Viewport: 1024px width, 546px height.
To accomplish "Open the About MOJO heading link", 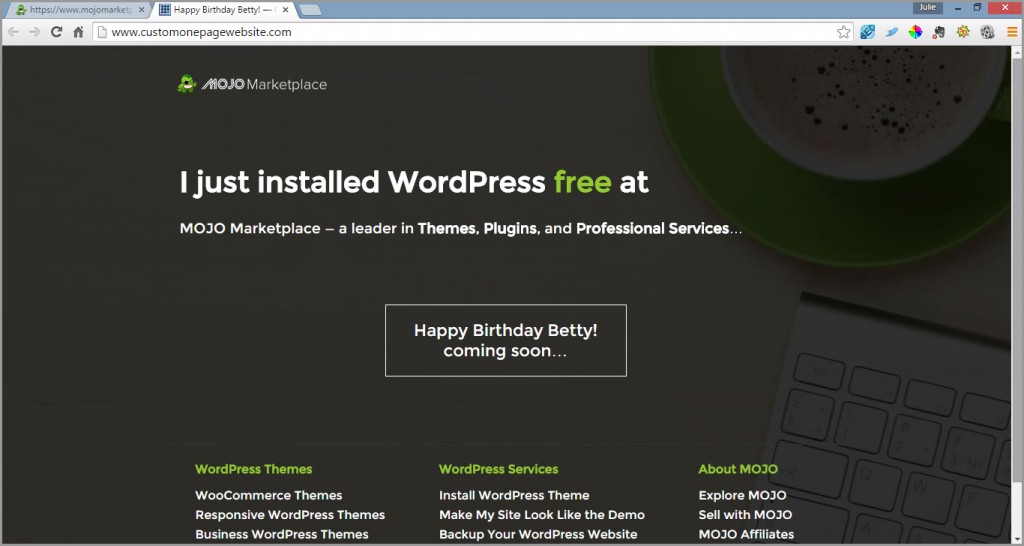I will click(x=738, y=469).
